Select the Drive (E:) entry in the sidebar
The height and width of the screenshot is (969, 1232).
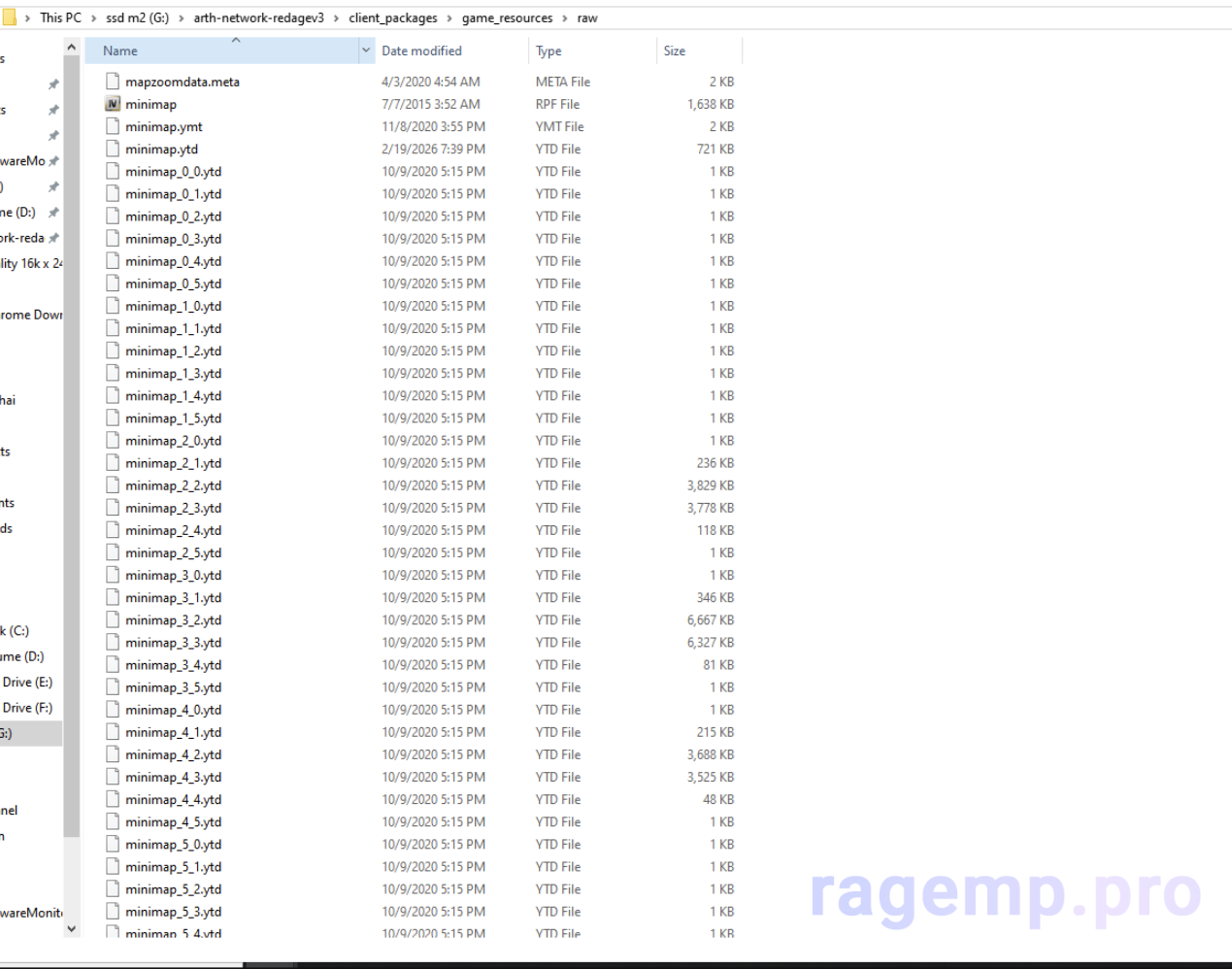coord(27,682)
